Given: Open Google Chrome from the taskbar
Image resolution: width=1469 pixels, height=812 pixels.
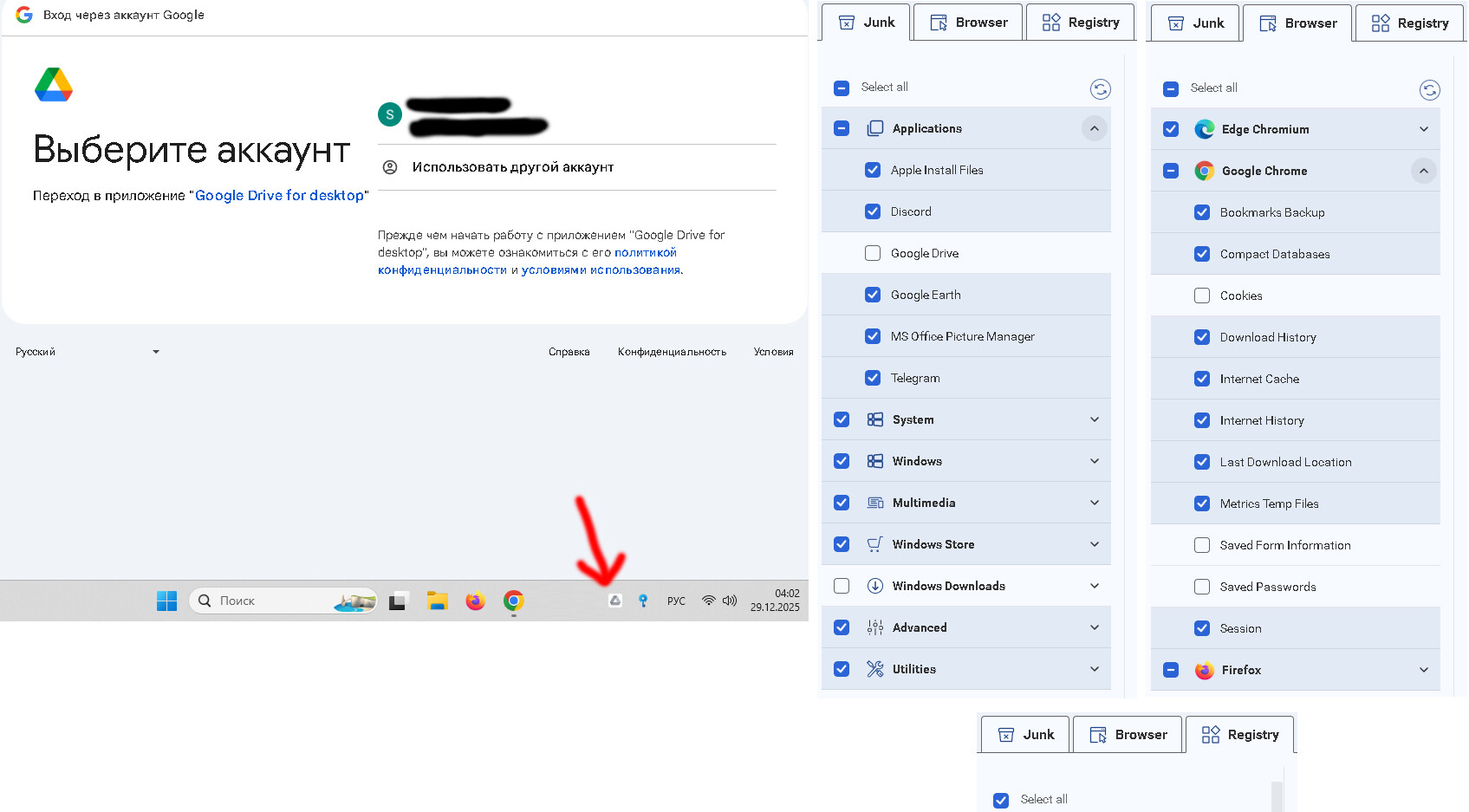Looking at the screenshot, I should 514,601.
